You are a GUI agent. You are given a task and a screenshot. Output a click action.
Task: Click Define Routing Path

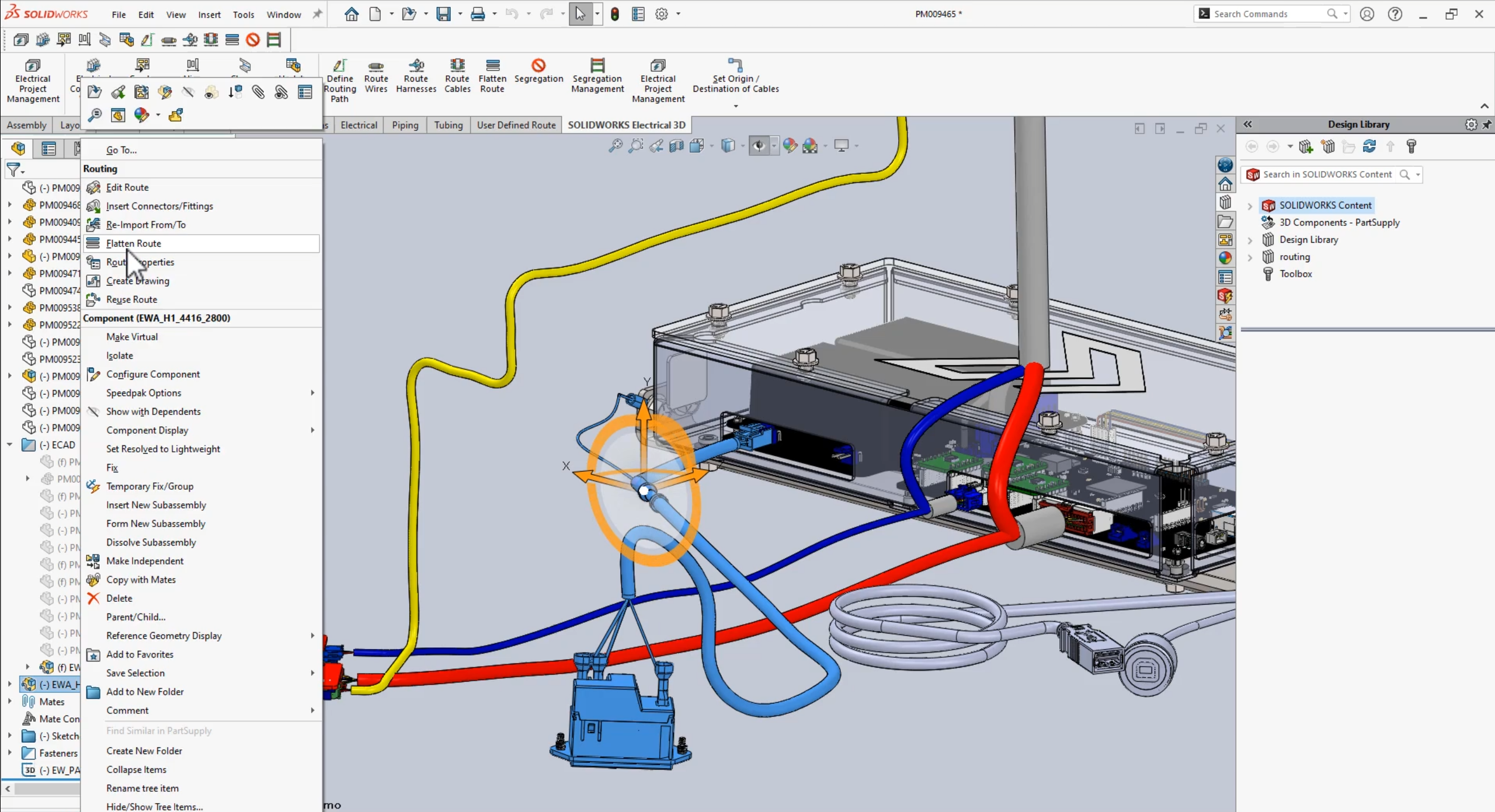[340, 81]
